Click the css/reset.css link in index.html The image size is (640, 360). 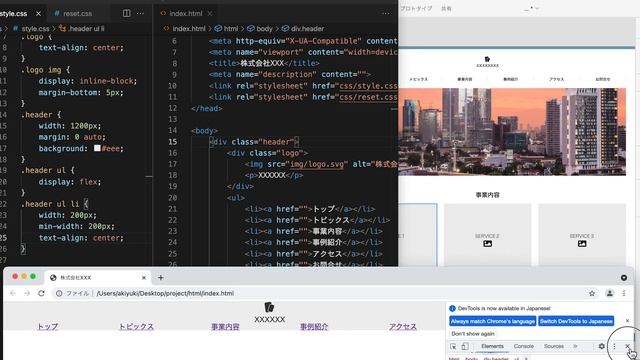[x=368, y=97]
